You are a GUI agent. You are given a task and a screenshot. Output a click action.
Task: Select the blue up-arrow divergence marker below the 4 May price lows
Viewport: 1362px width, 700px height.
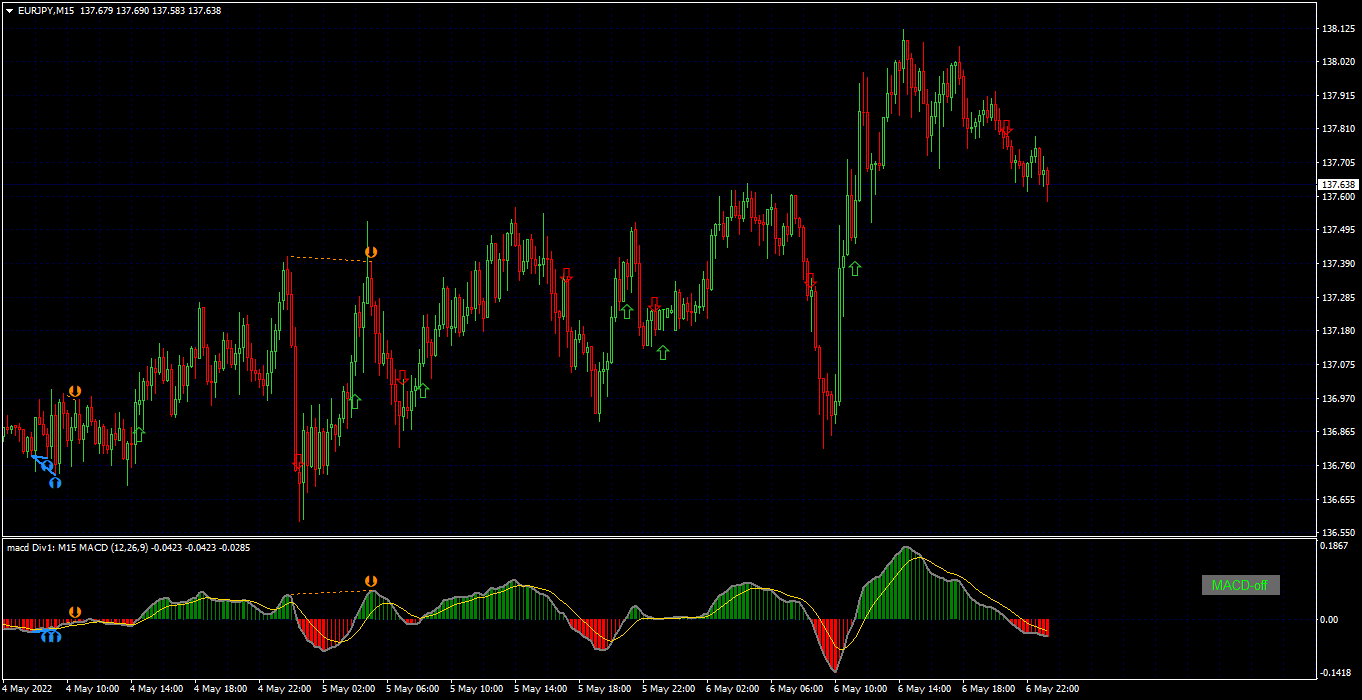coord(55,482)
